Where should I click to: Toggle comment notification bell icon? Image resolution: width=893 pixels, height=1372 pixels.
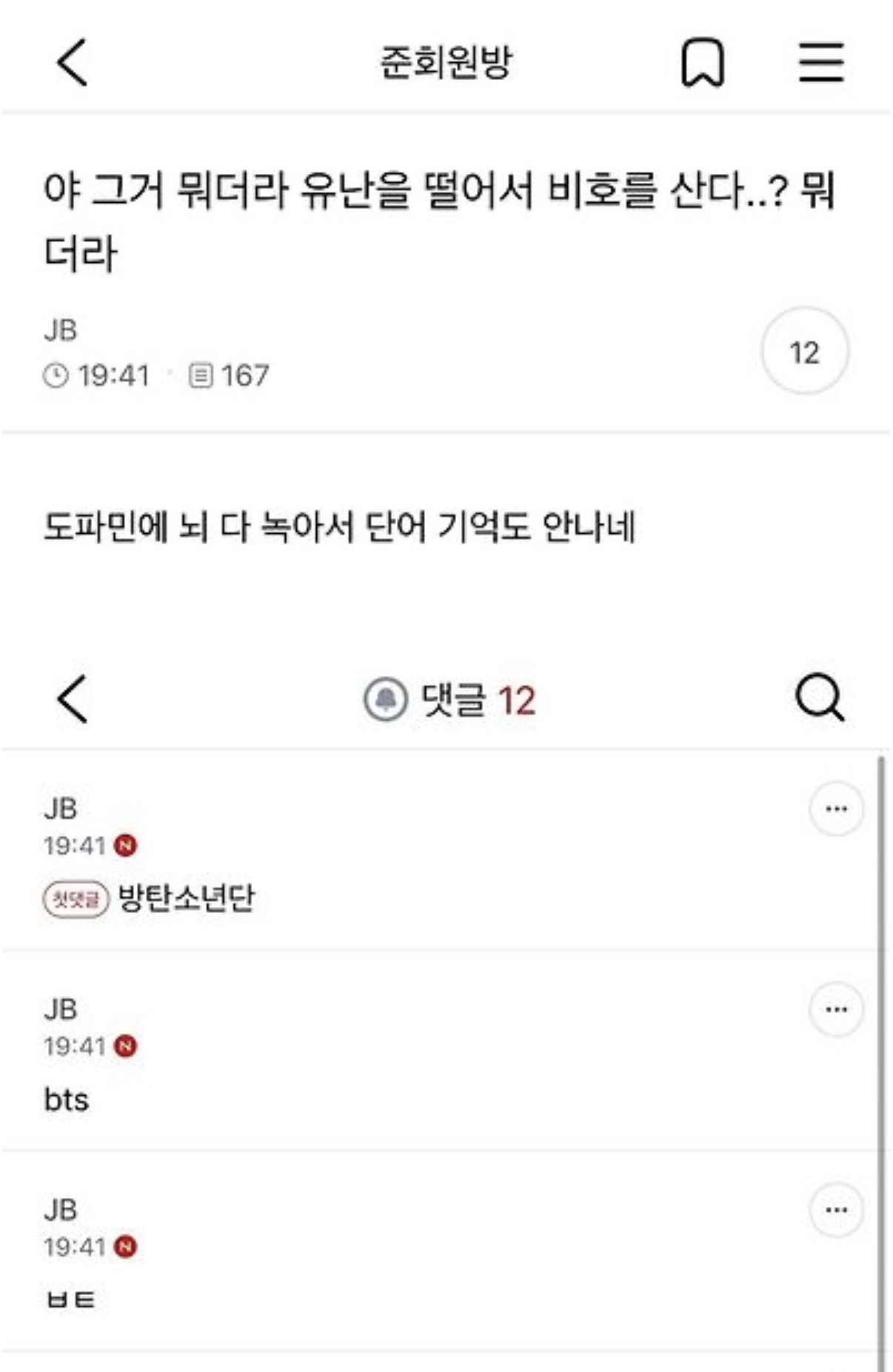pos(385,699)
